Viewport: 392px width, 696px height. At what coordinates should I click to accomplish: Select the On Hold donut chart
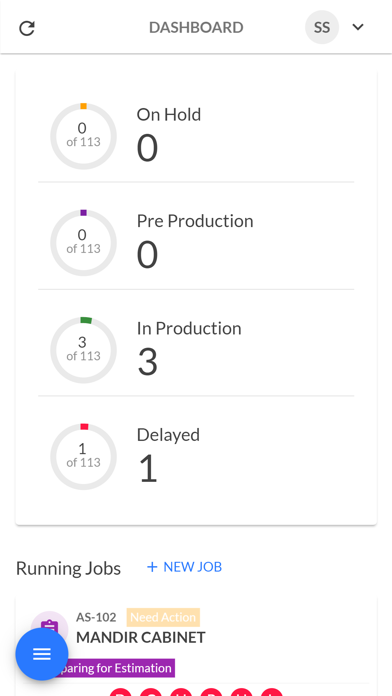(83, 136)
